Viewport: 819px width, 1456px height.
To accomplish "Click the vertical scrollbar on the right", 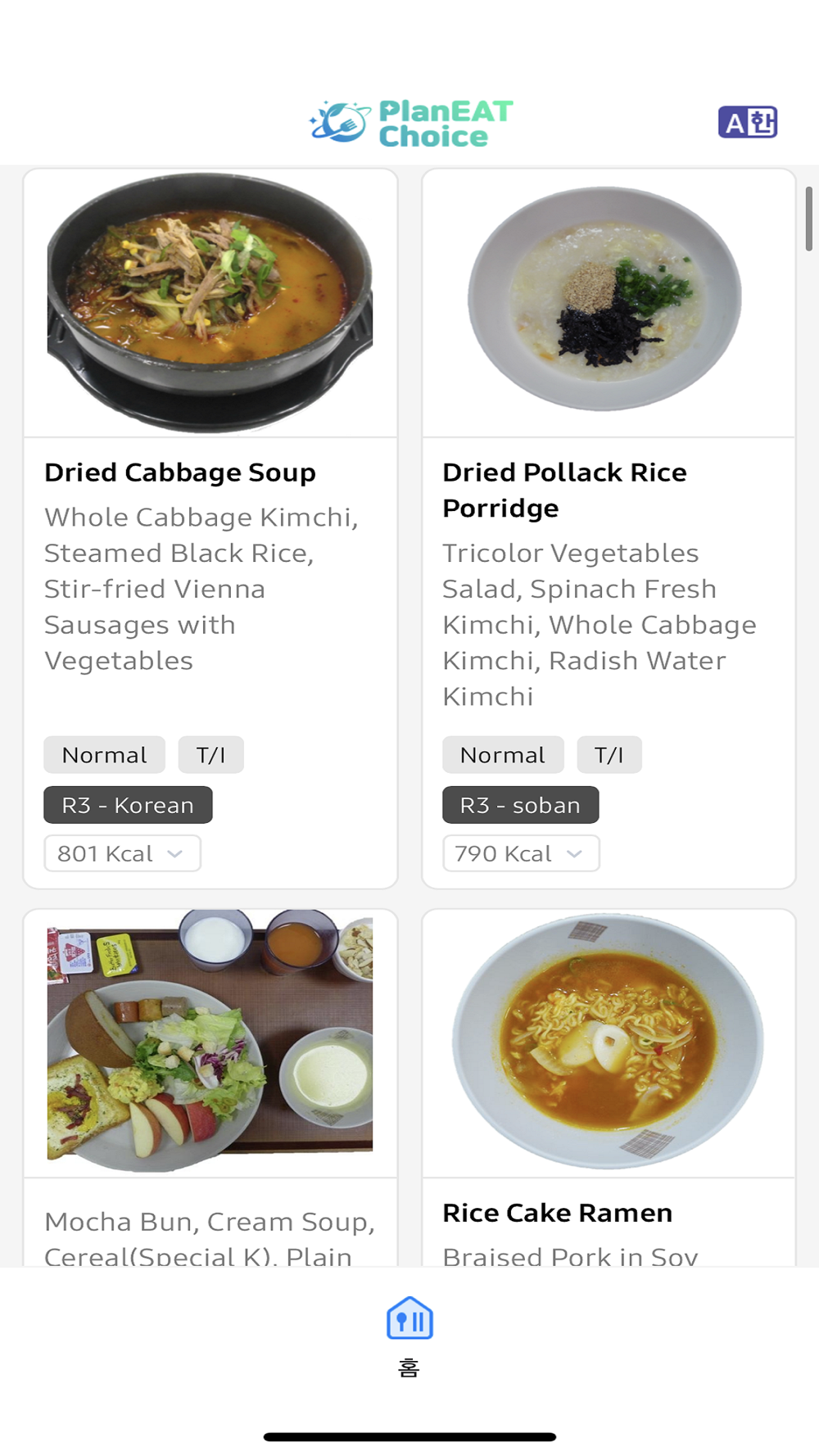I will coord(808,219).
